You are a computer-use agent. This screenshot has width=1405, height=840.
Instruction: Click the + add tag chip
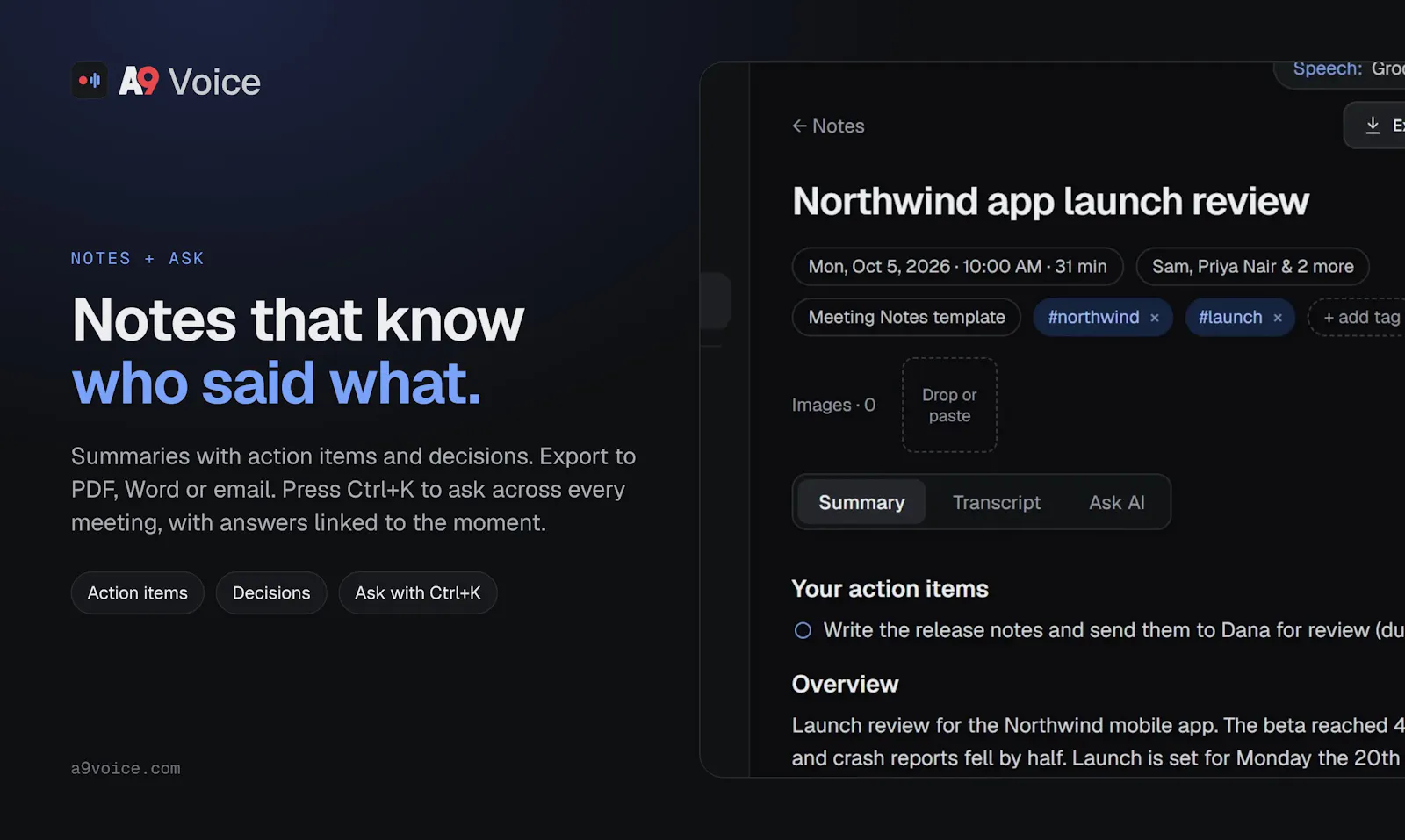(x=1357, y=318)
